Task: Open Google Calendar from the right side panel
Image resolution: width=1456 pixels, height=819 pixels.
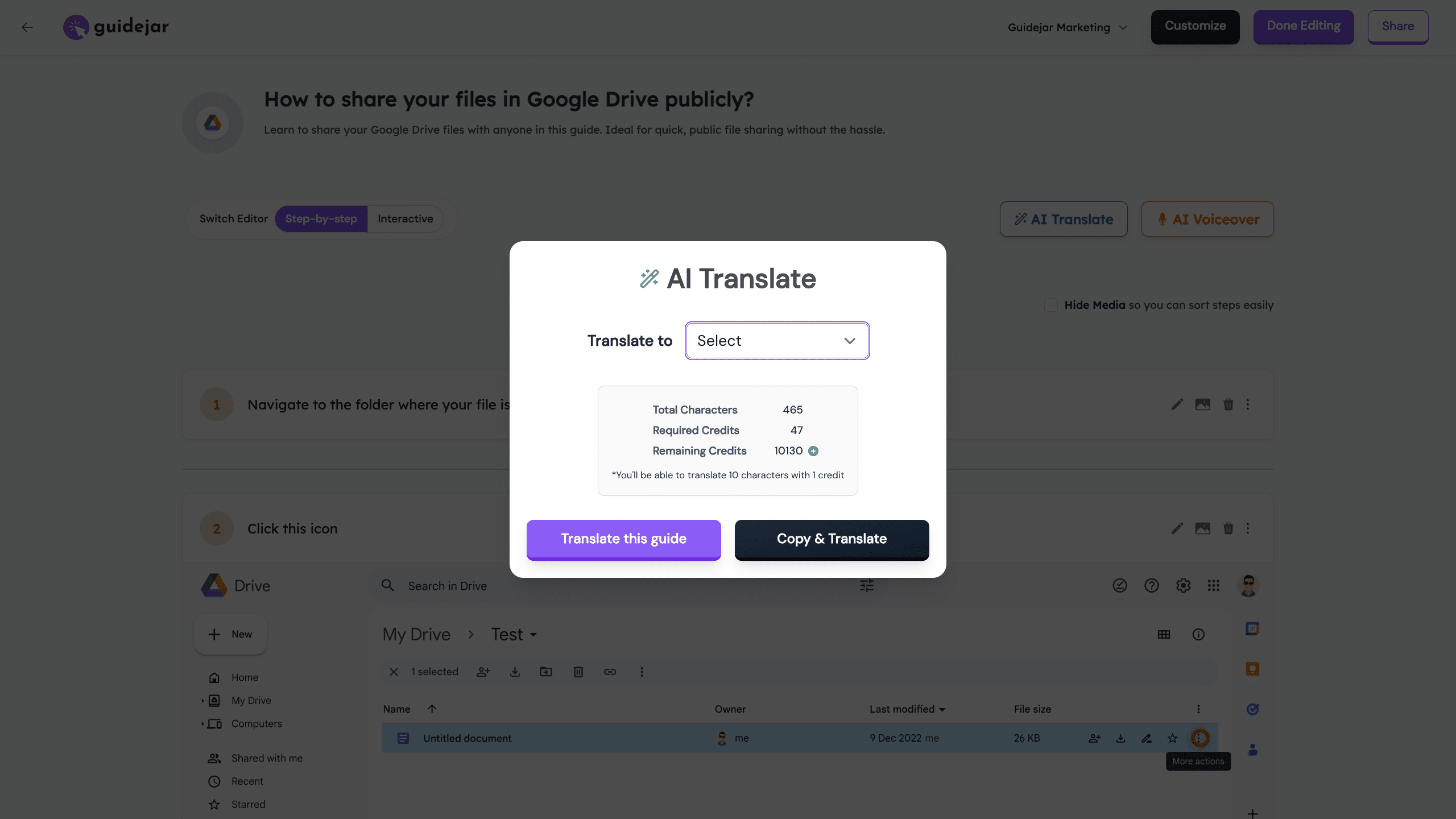Action: [x=1253, y=628]
